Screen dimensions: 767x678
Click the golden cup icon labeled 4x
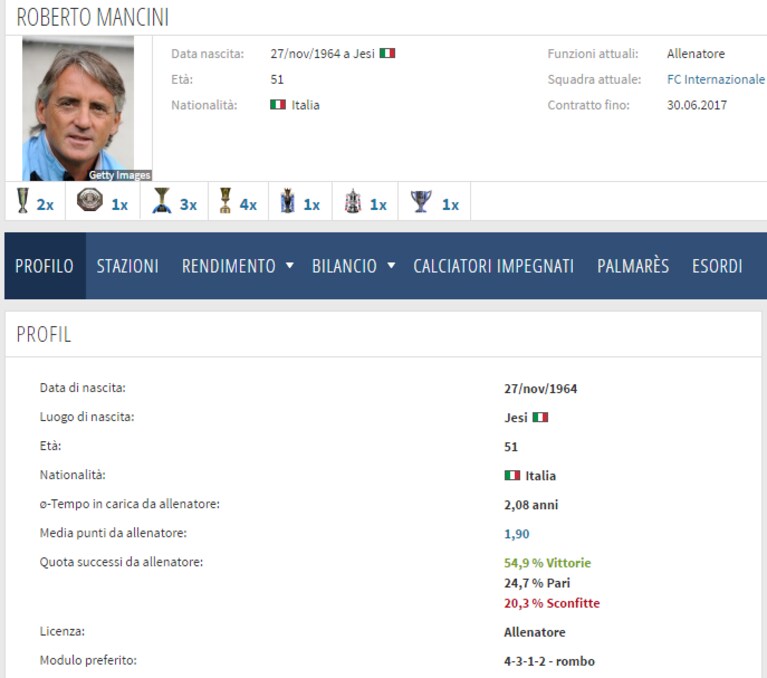pyautogui.click(x=225, y=201)
